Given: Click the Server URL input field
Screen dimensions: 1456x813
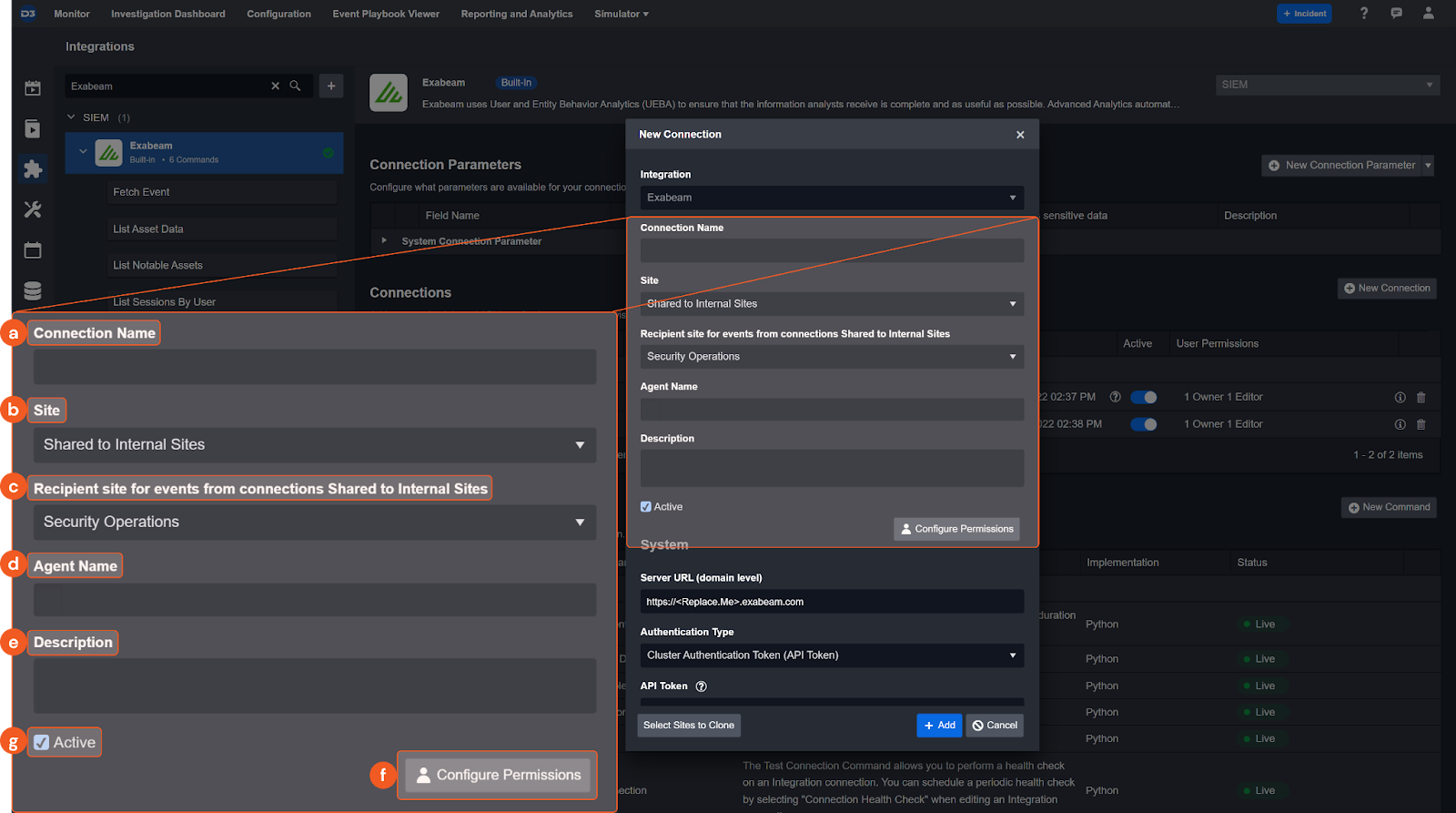Looking at the screenshot, I should [x=832, y=602].
